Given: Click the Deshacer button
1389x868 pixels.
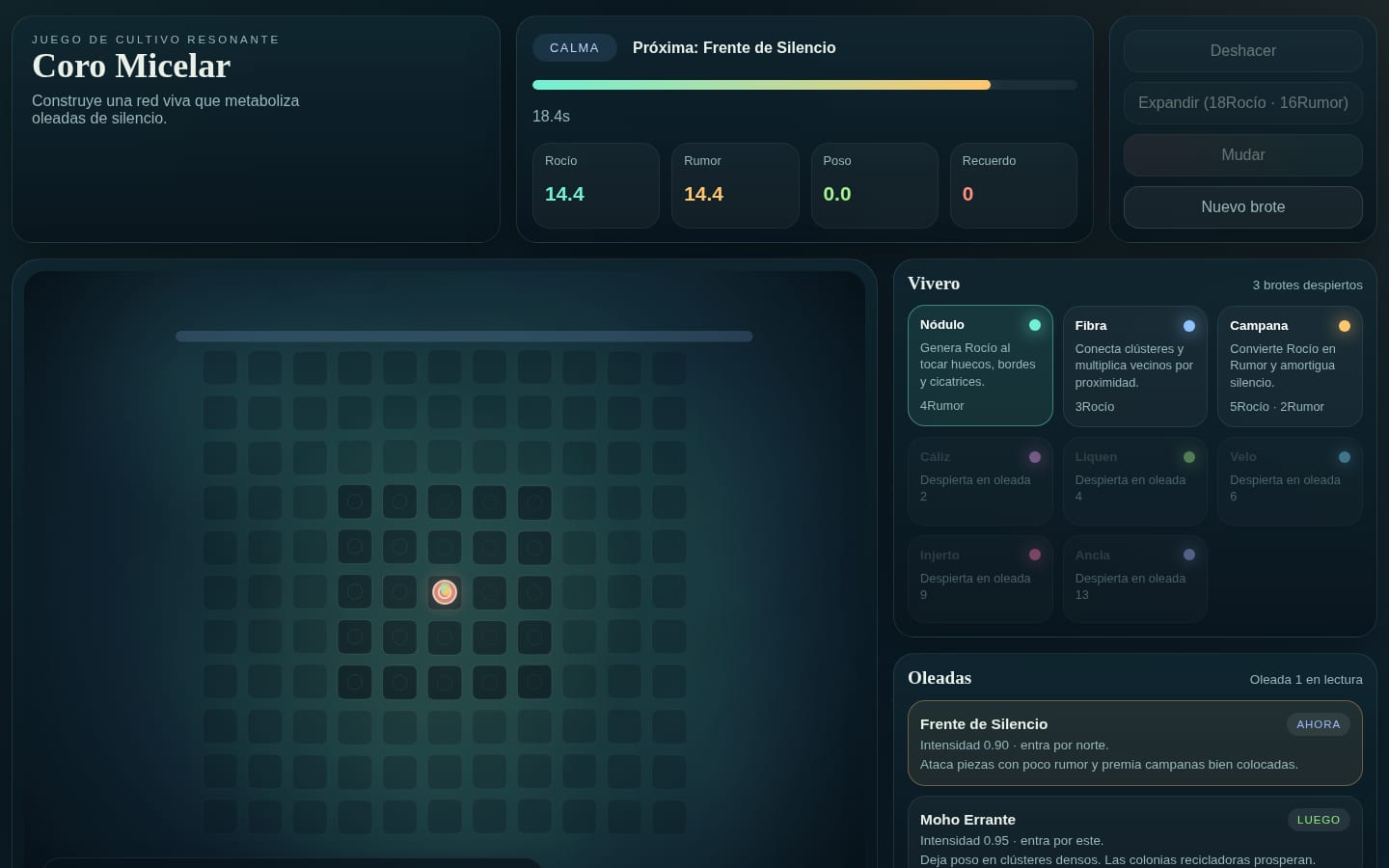Looking at the screenshot, I should tap(1242, 51).
